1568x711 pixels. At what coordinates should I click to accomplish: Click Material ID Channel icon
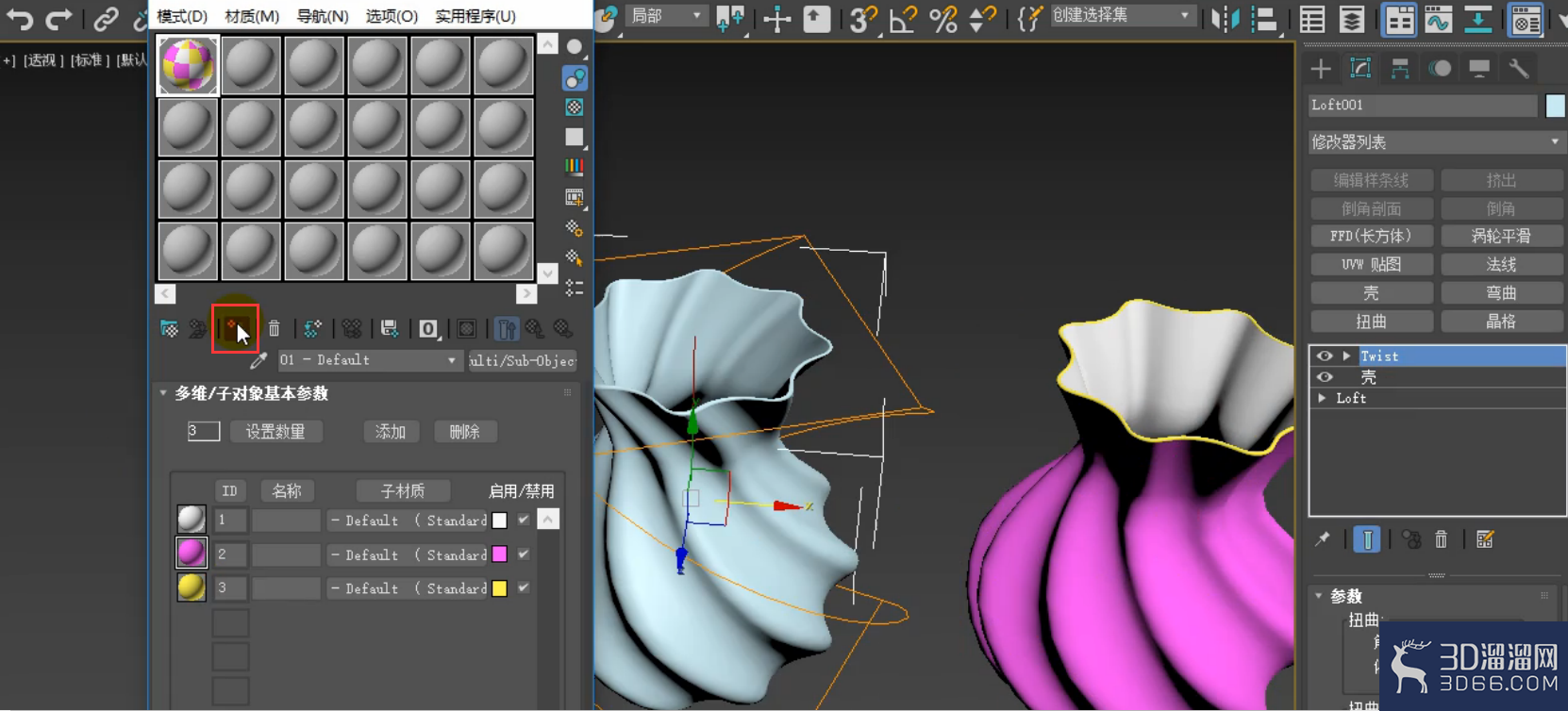tap(428, 329)
